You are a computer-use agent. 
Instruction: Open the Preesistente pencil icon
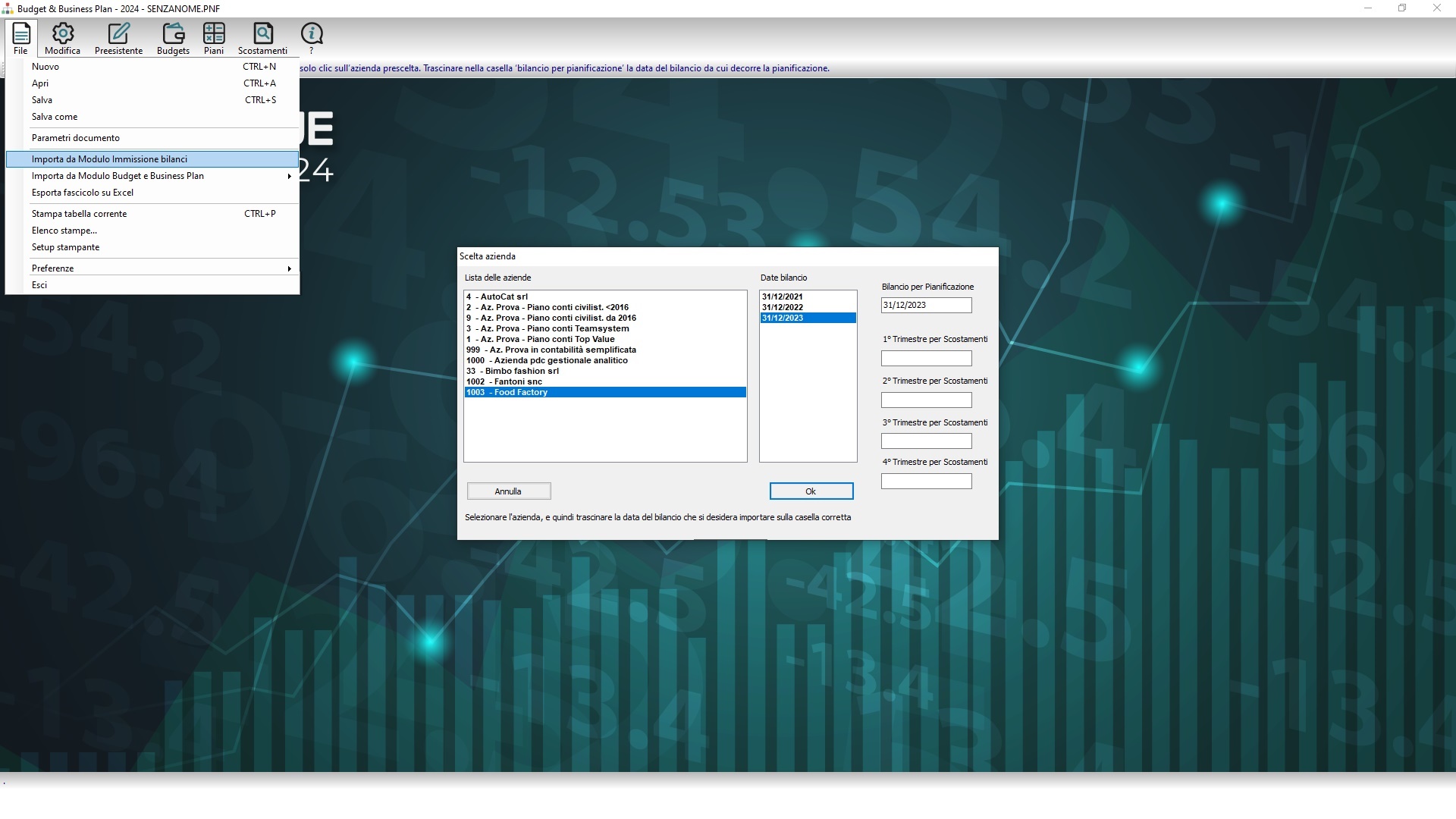(118, 39)
